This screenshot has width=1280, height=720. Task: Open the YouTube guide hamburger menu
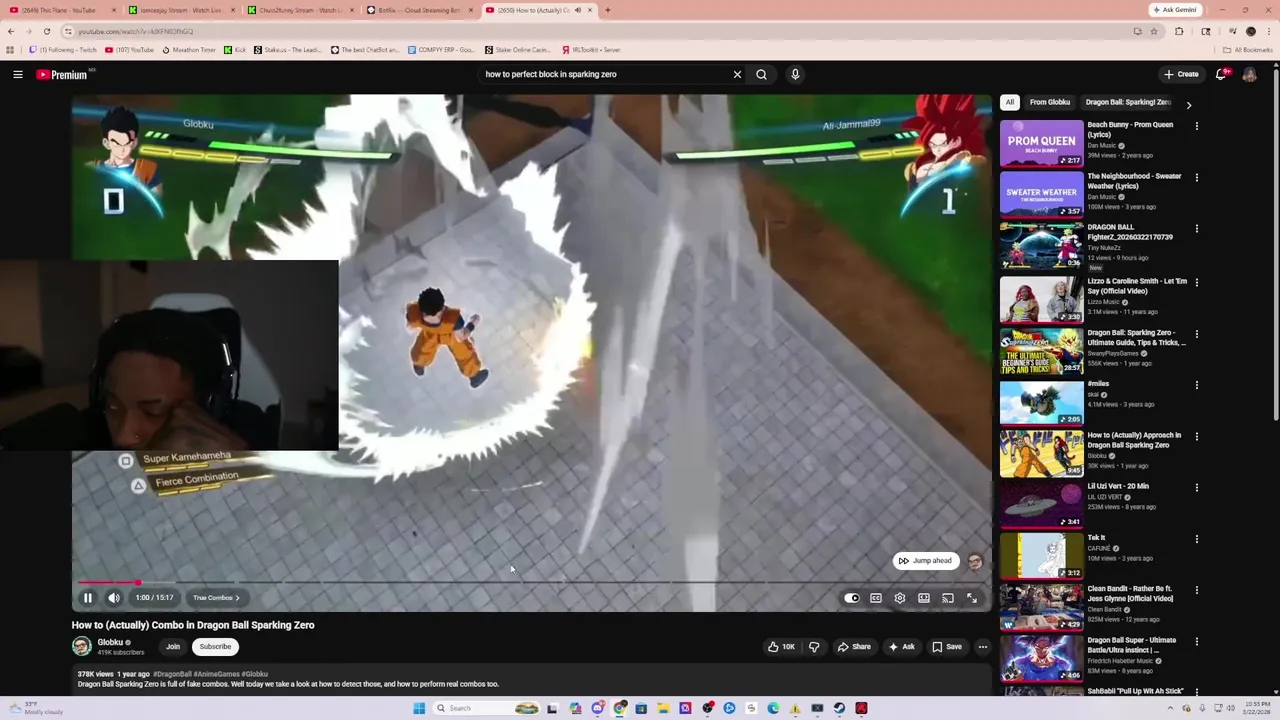pos(18,74)
